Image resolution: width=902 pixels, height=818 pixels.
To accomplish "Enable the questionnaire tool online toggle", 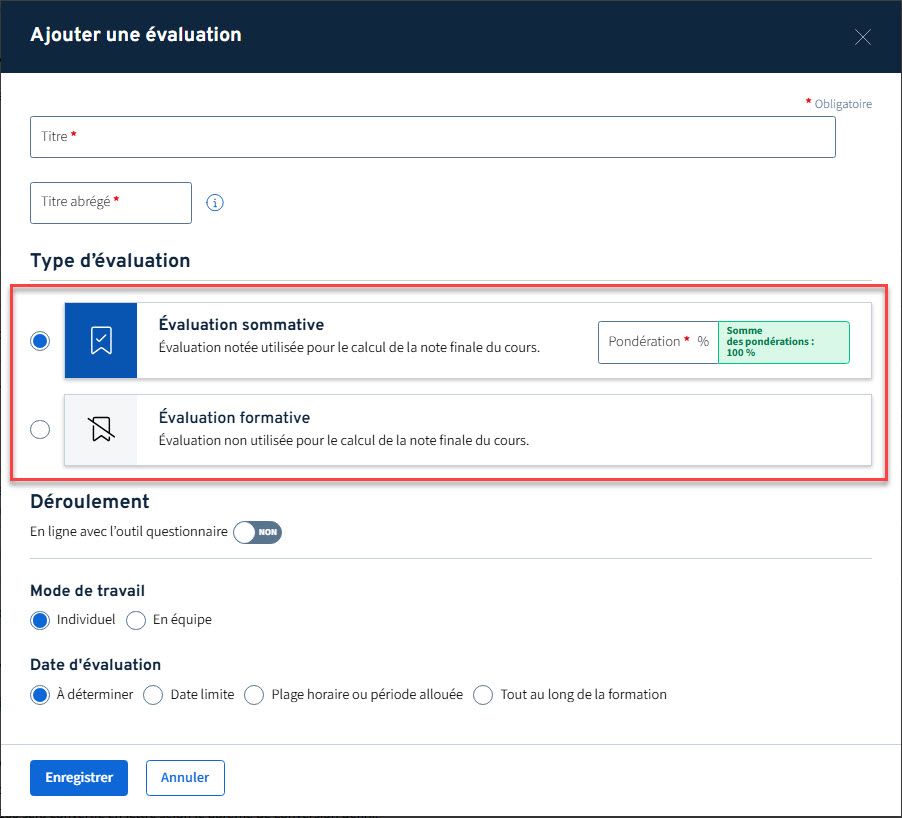I will (258, 532).
